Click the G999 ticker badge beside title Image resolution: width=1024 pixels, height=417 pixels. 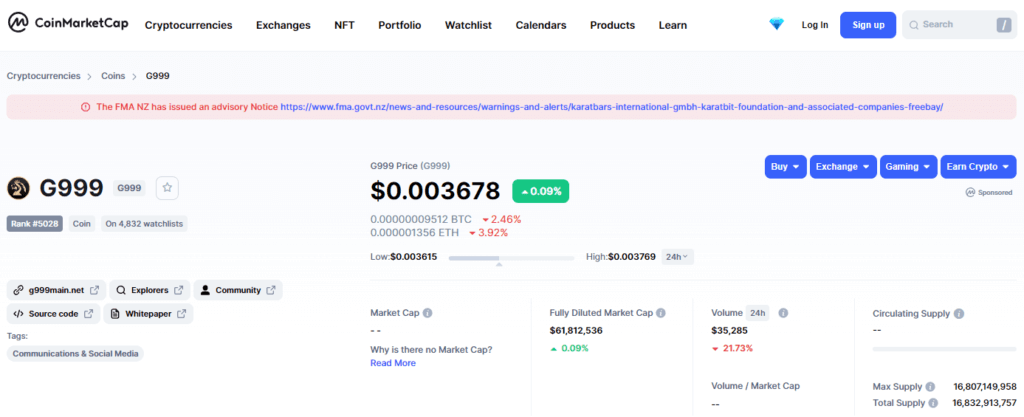coord(129,188)
